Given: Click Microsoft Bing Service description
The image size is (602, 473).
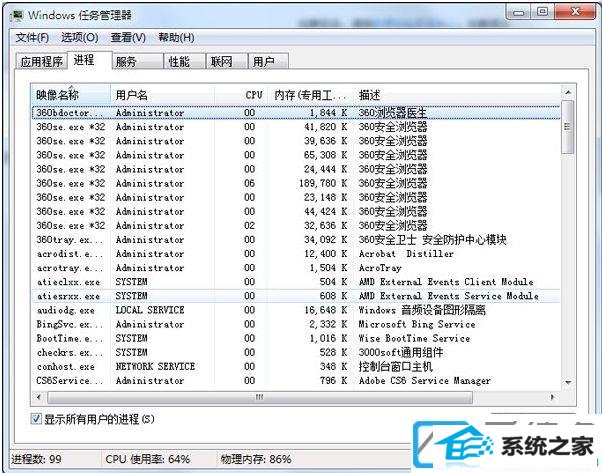Looking at the screenshot, I should tap(417, 324).
